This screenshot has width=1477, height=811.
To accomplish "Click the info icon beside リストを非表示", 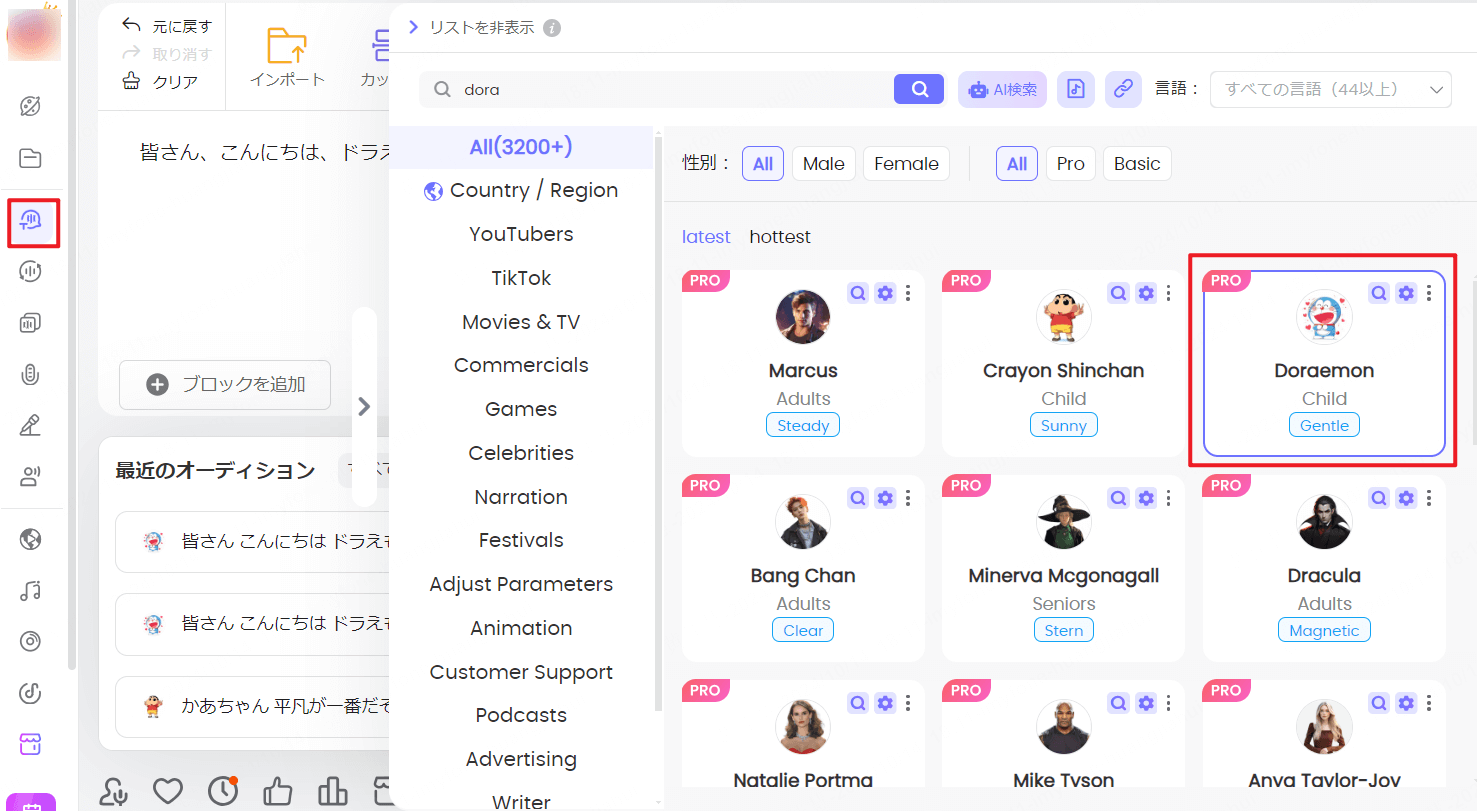I will coord(552,28).
